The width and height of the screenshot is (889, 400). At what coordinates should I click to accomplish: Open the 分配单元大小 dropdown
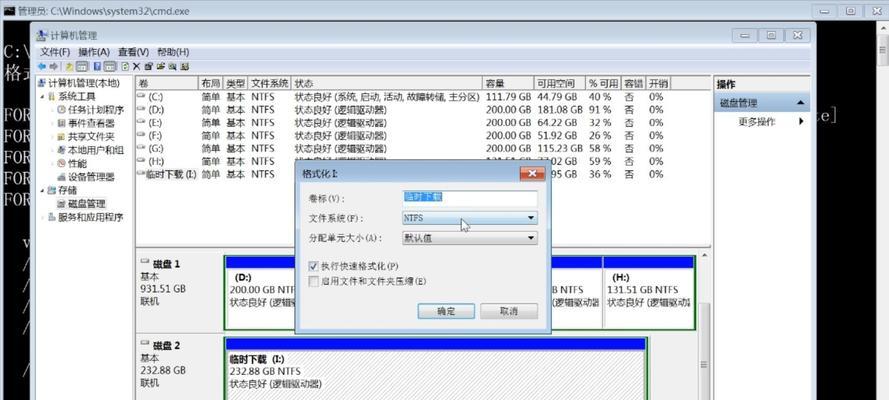coord(469,238)
